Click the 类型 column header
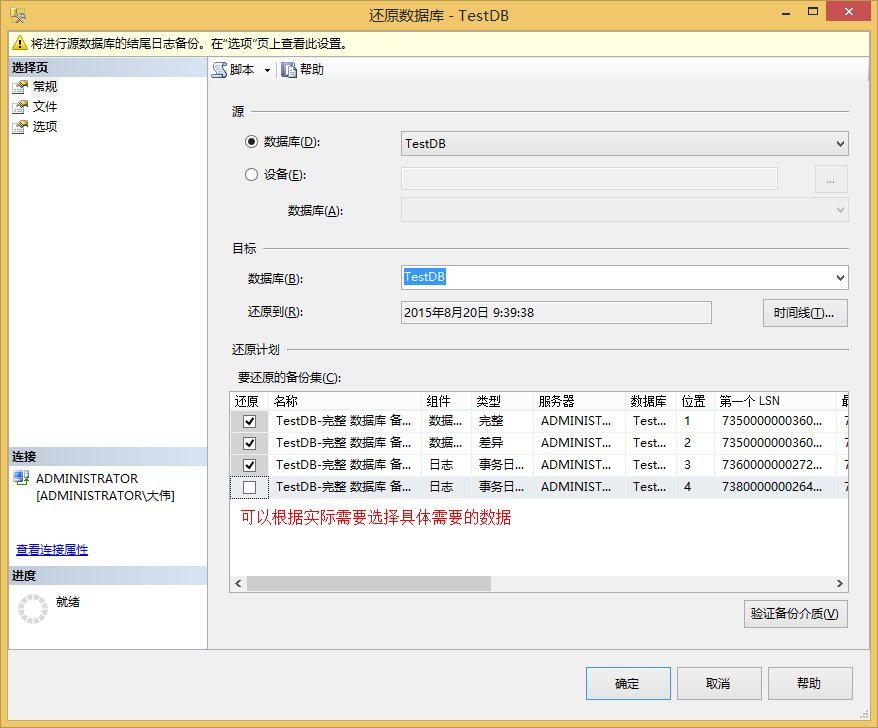 coord(503,401)
